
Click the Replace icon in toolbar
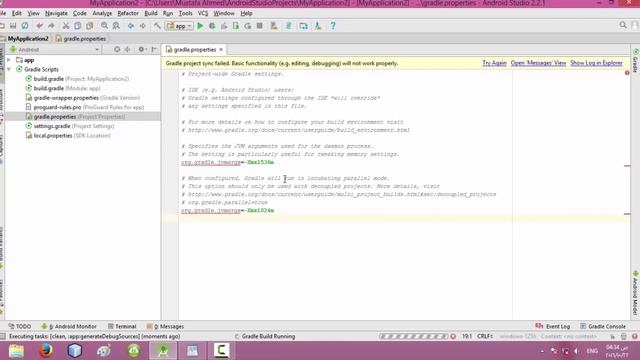(x=116, y=26)
